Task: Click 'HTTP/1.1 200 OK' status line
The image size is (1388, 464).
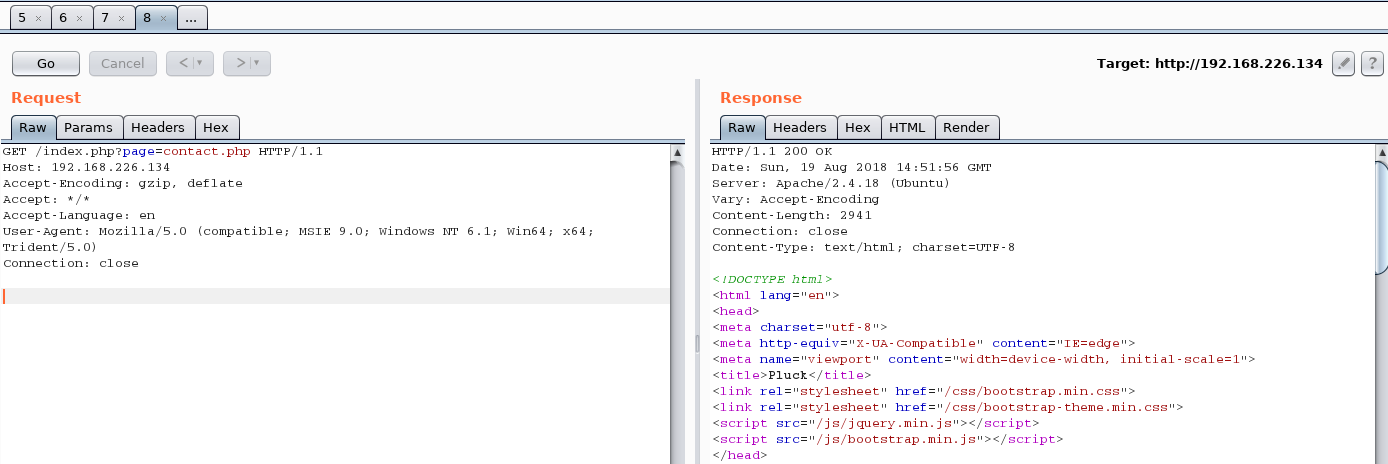Action: coord(772,151)
